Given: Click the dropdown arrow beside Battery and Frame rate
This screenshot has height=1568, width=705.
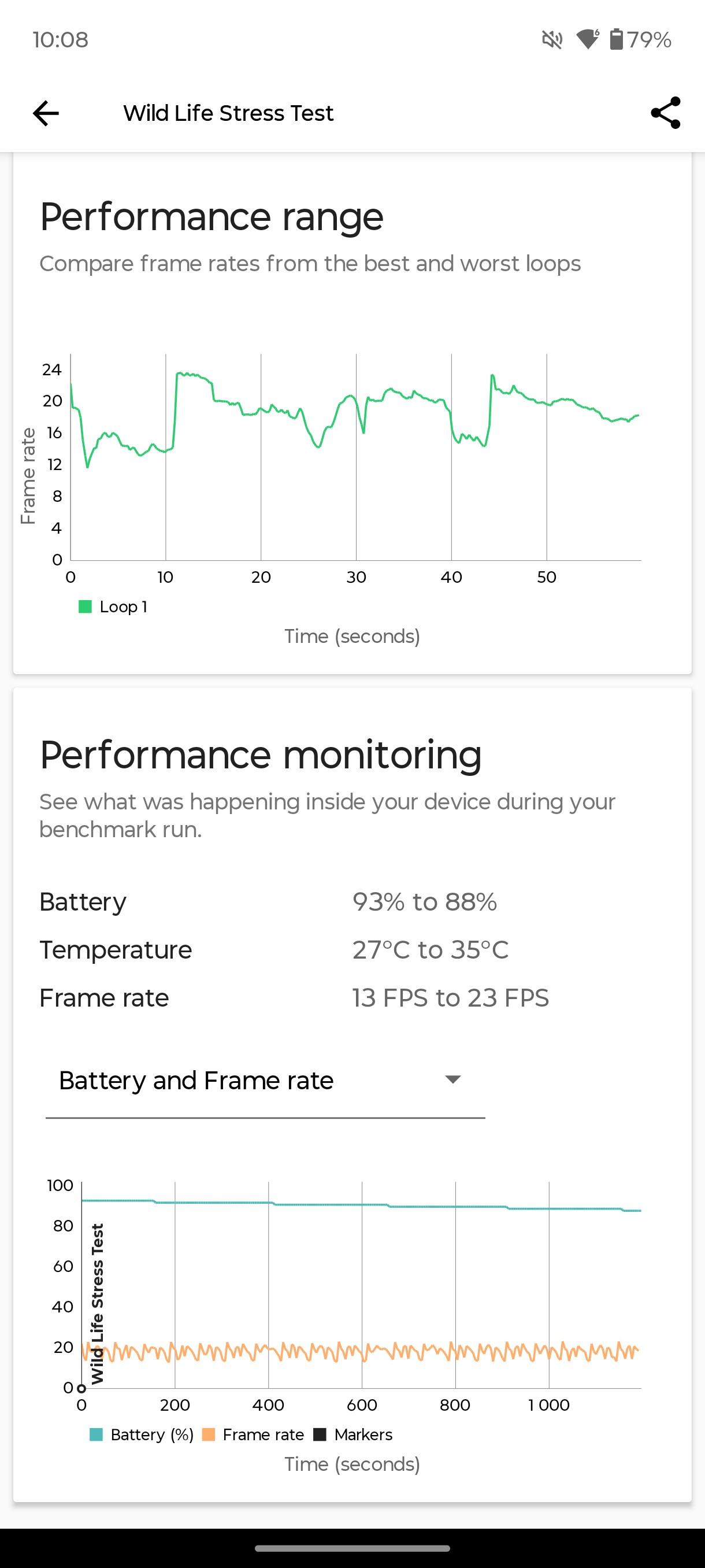Looking at the screenshot, I should pyautogui.click(x=452, y=1080).
